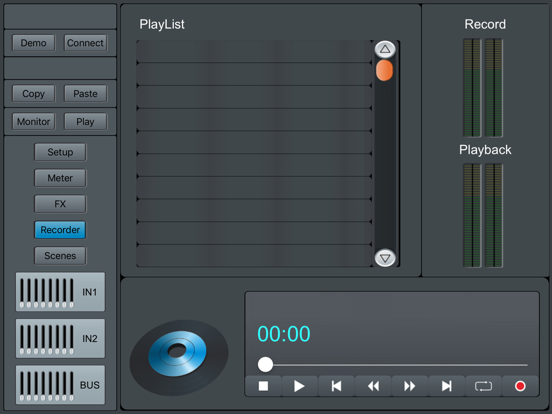Select the highlighted Recorder page
The width and height of the screenshot is (552, 414).
[x=60, y=230]
